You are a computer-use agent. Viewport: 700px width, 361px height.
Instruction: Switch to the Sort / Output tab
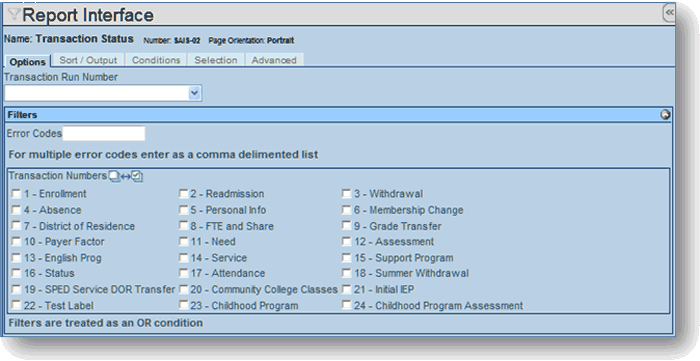[x=88, y=60]
